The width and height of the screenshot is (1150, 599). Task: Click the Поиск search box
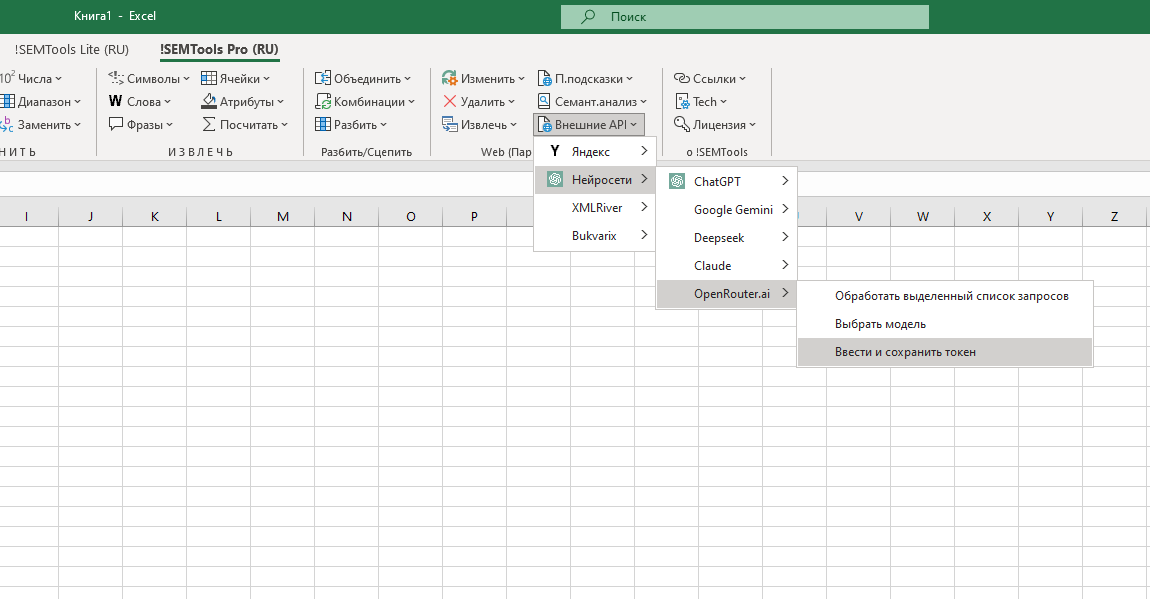[745, 17]
